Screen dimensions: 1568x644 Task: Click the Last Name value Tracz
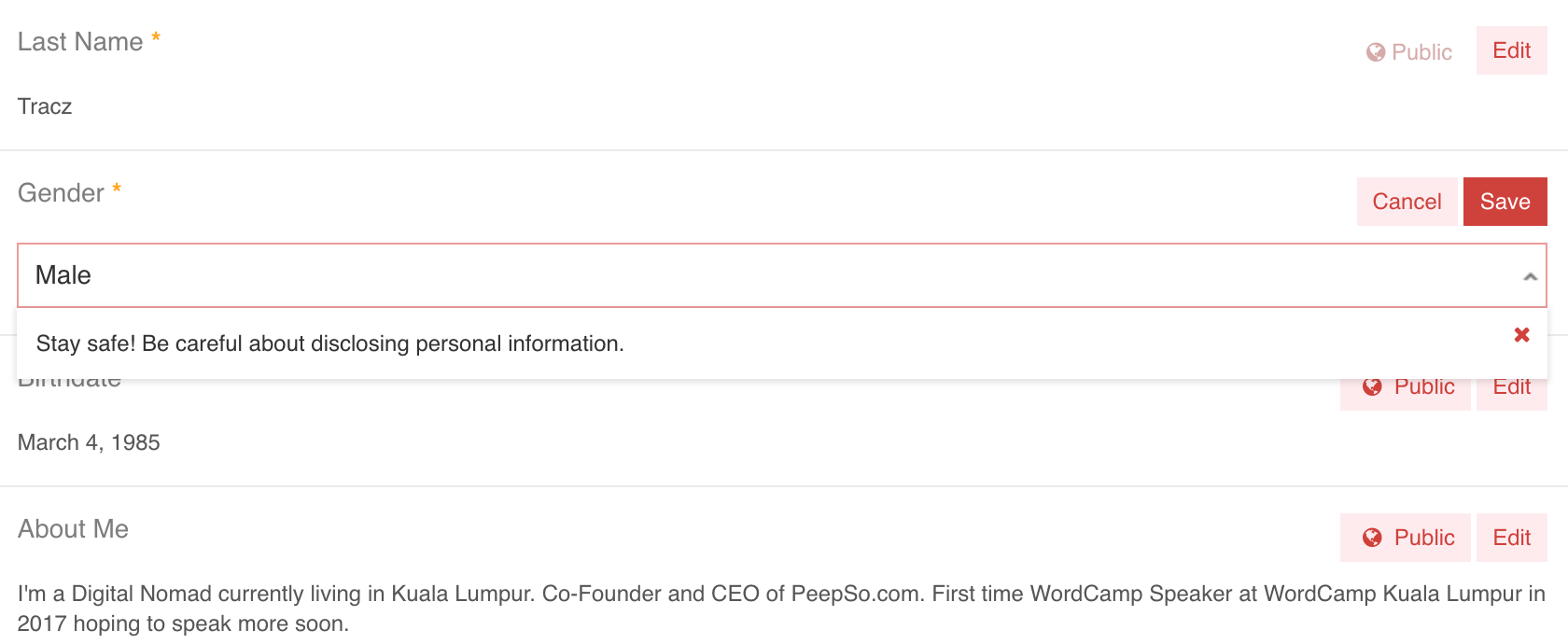pyautogui.click(x=45, y=106)
